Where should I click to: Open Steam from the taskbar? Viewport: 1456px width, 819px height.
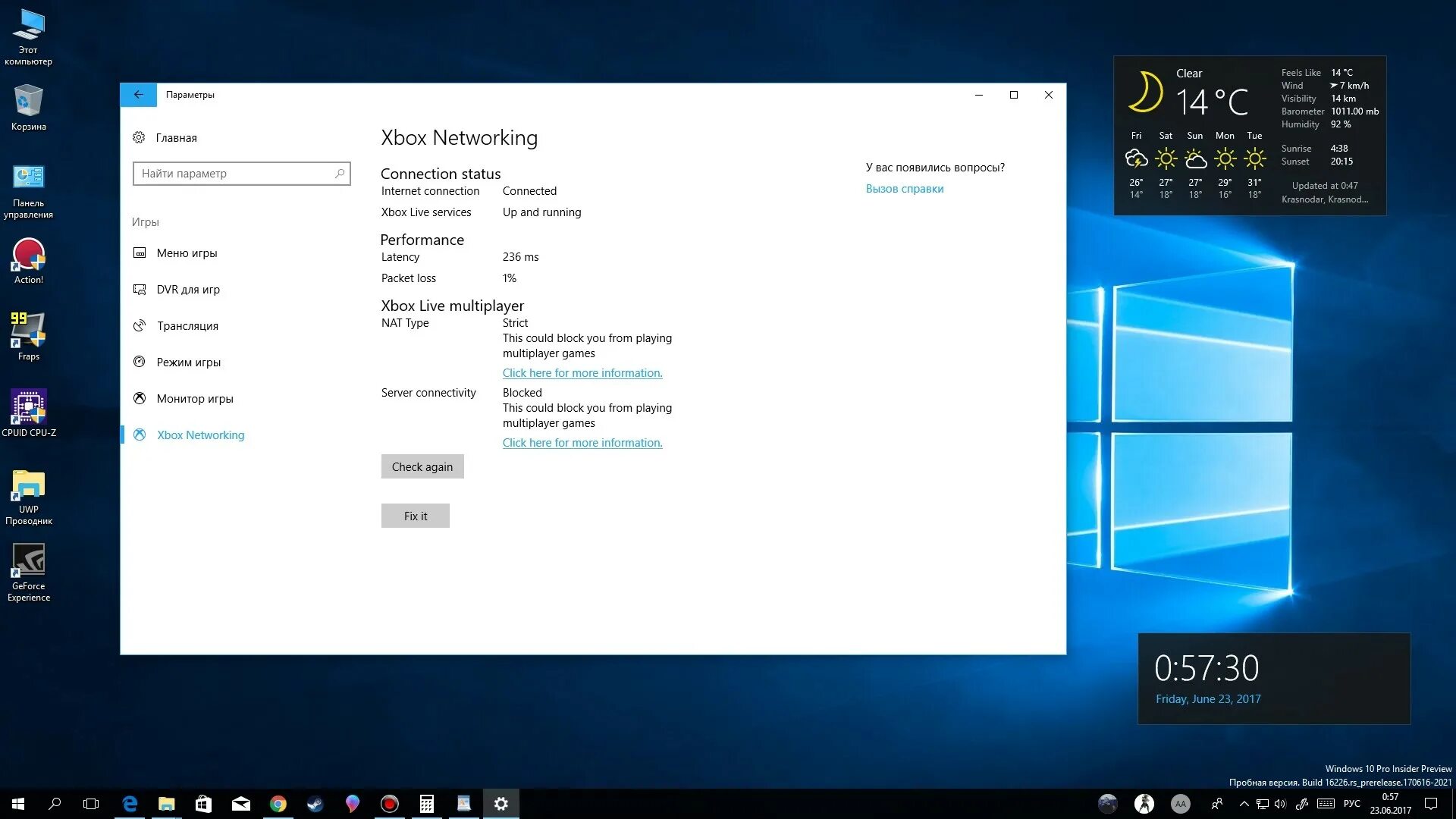pyautogui.click(x=315, y=804)
